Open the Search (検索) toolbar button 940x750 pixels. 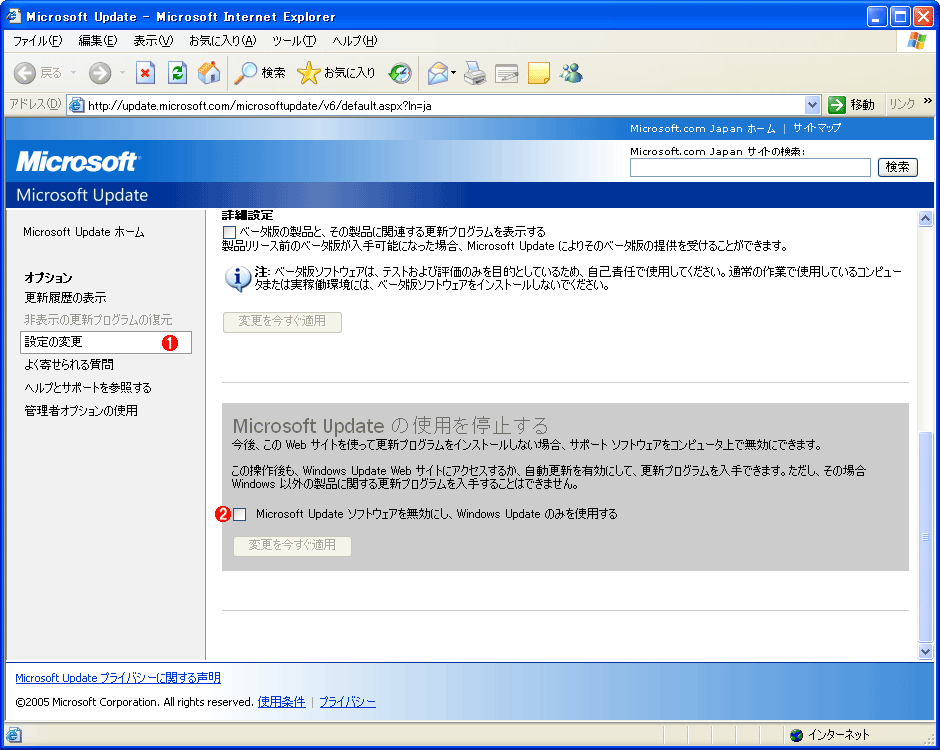click(260, 73)
